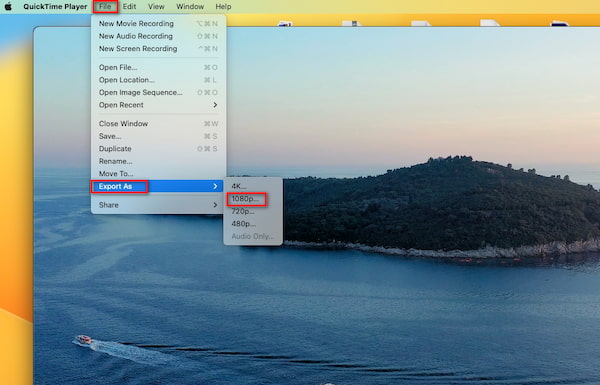Choose Close Window from File menu
The image size is (600, 385).
[158, 124]
